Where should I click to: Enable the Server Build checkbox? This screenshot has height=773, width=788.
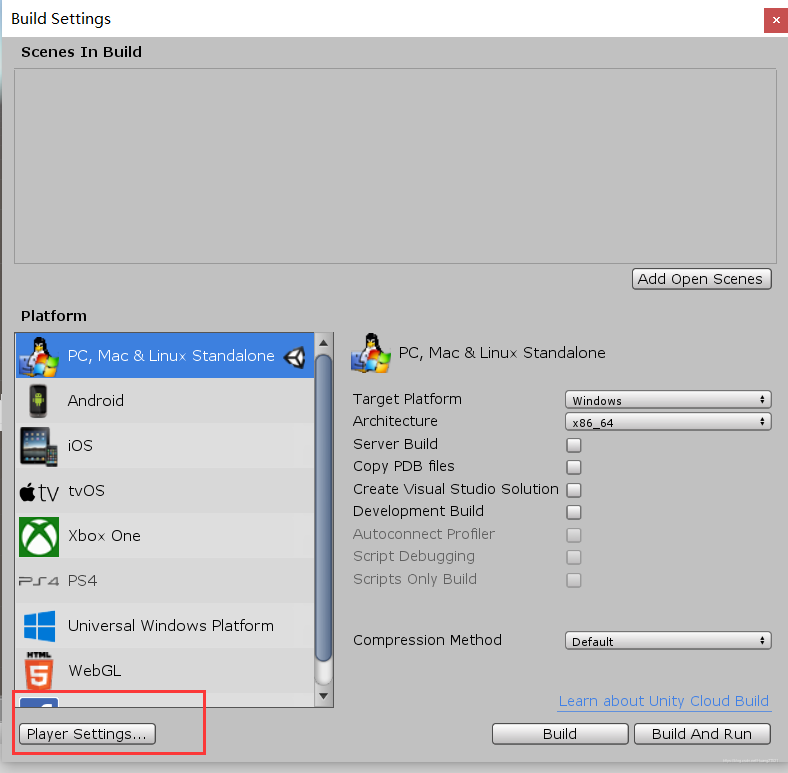573,445
